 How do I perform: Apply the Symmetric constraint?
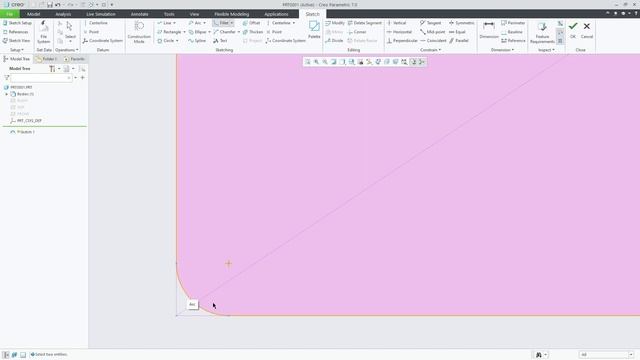point(462,23)
